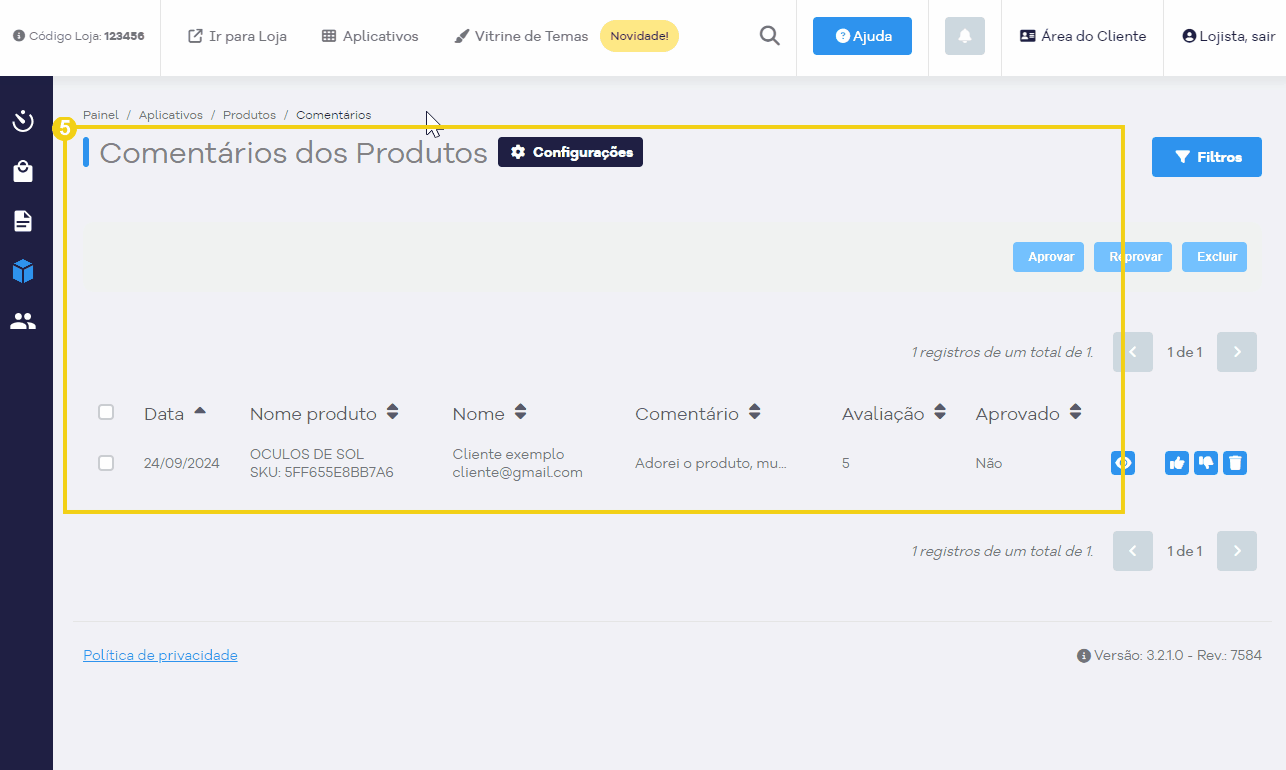Approve comment with thumbs-up icon
The height and width of the screenshot is (770, 1286).
pos(1177,463)
